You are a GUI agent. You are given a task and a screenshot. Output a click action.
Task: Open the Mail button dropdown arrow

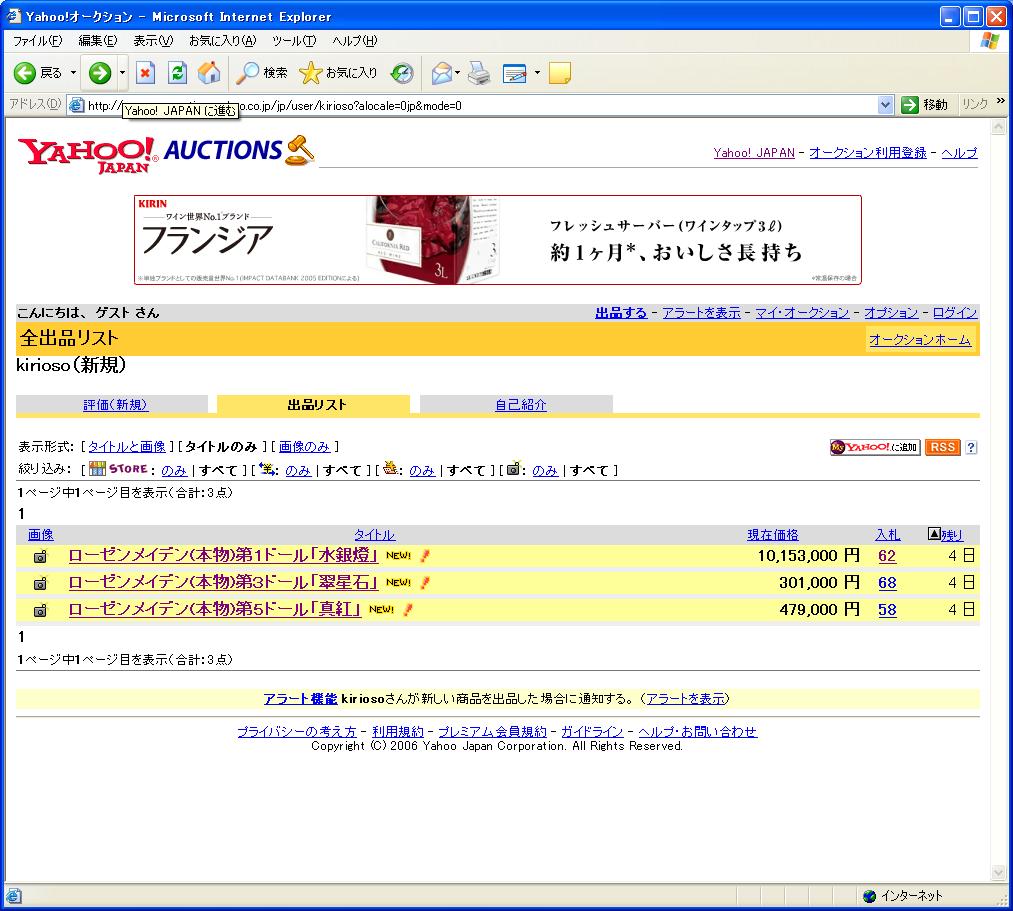[x=458, y=73]
